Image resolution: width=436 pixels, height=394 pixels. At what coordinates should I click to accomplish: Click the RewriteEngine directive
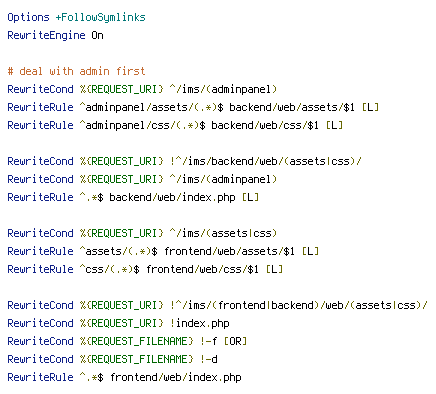[x=46, y=35]
